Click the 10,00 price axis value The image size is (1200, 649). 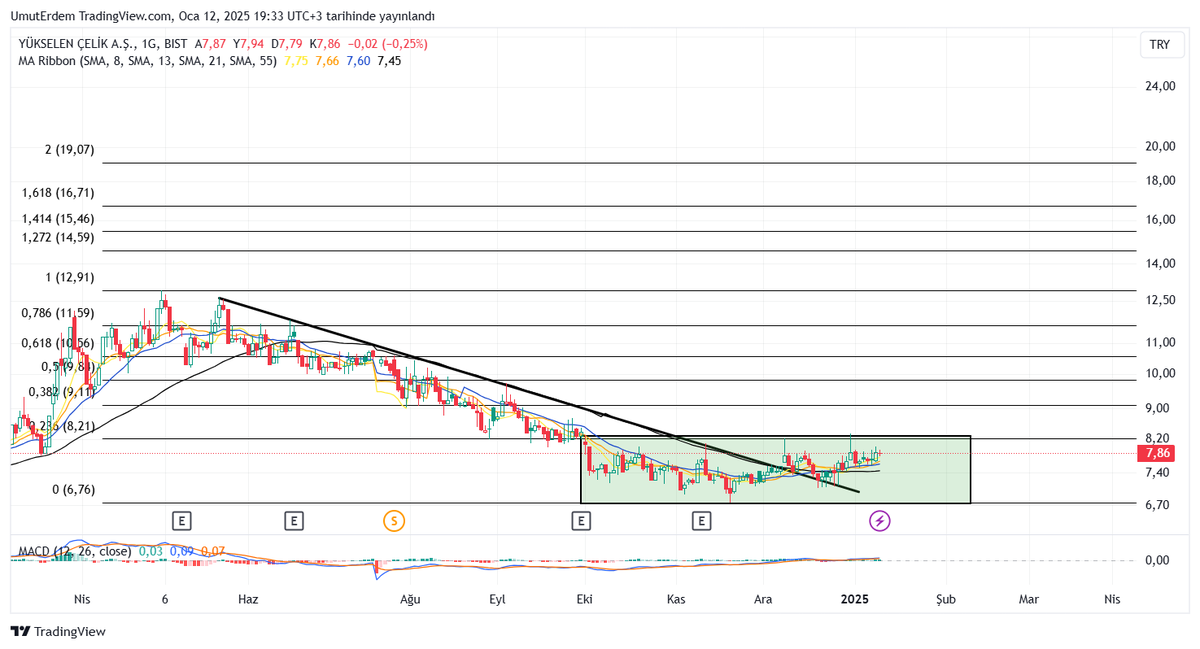[1160, 374]
